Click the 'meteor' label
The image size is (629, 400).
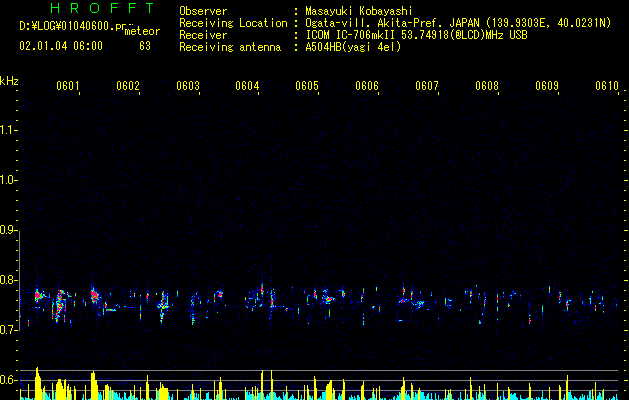(142, 31)
